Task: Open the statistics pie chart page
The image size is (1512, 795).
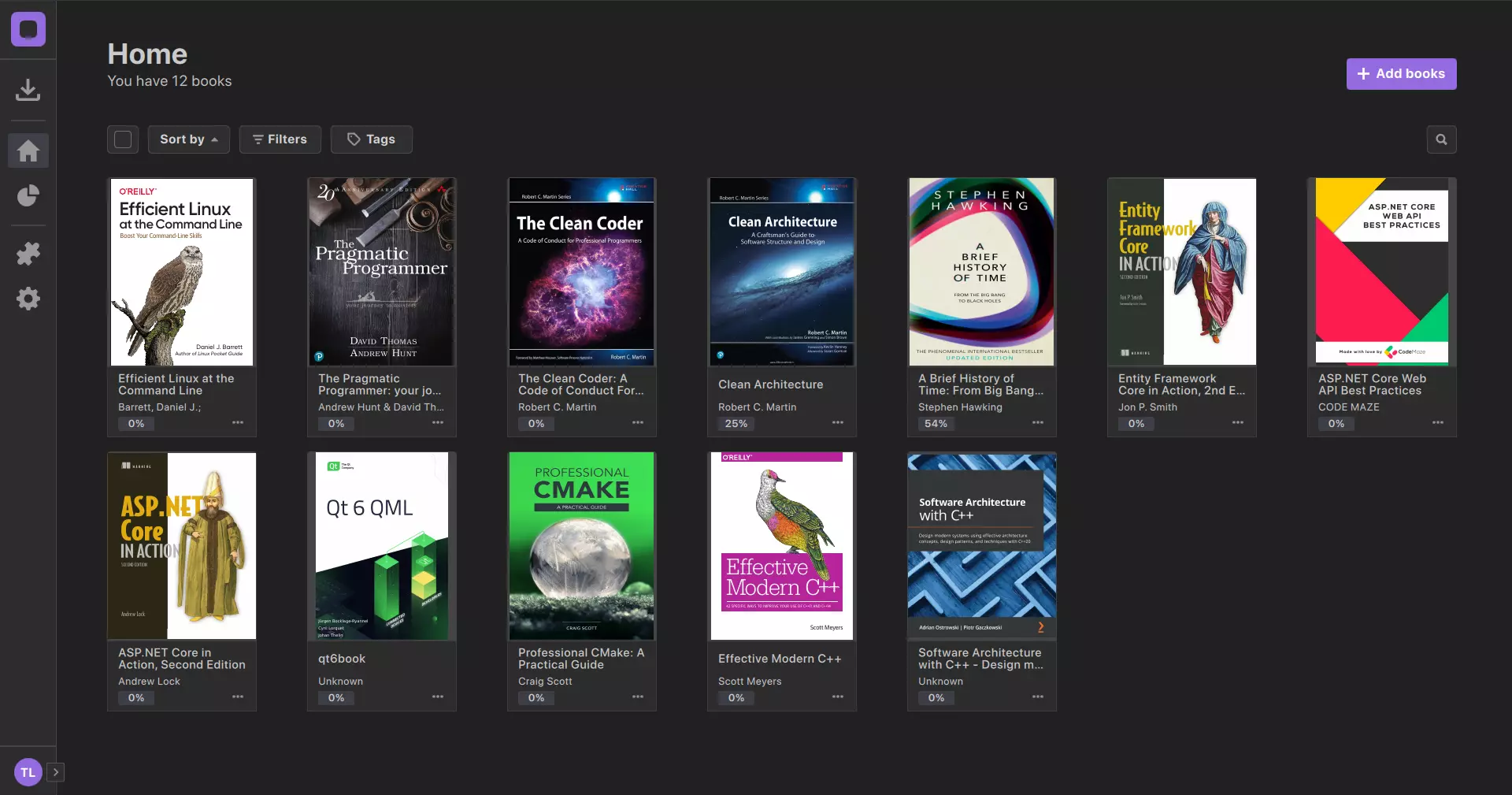Action: click(28, 195)
